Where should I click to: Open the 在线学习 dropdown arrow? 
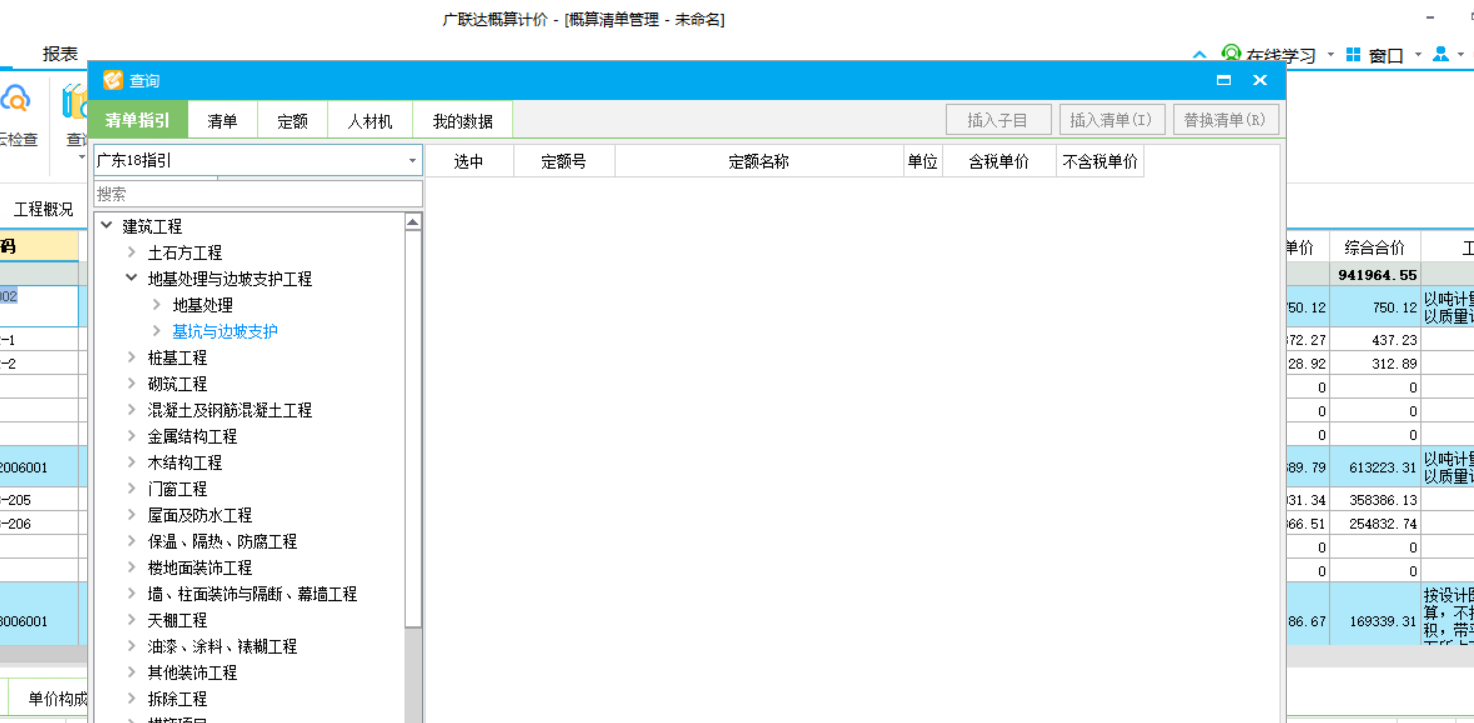click(x=1330, y=55)
